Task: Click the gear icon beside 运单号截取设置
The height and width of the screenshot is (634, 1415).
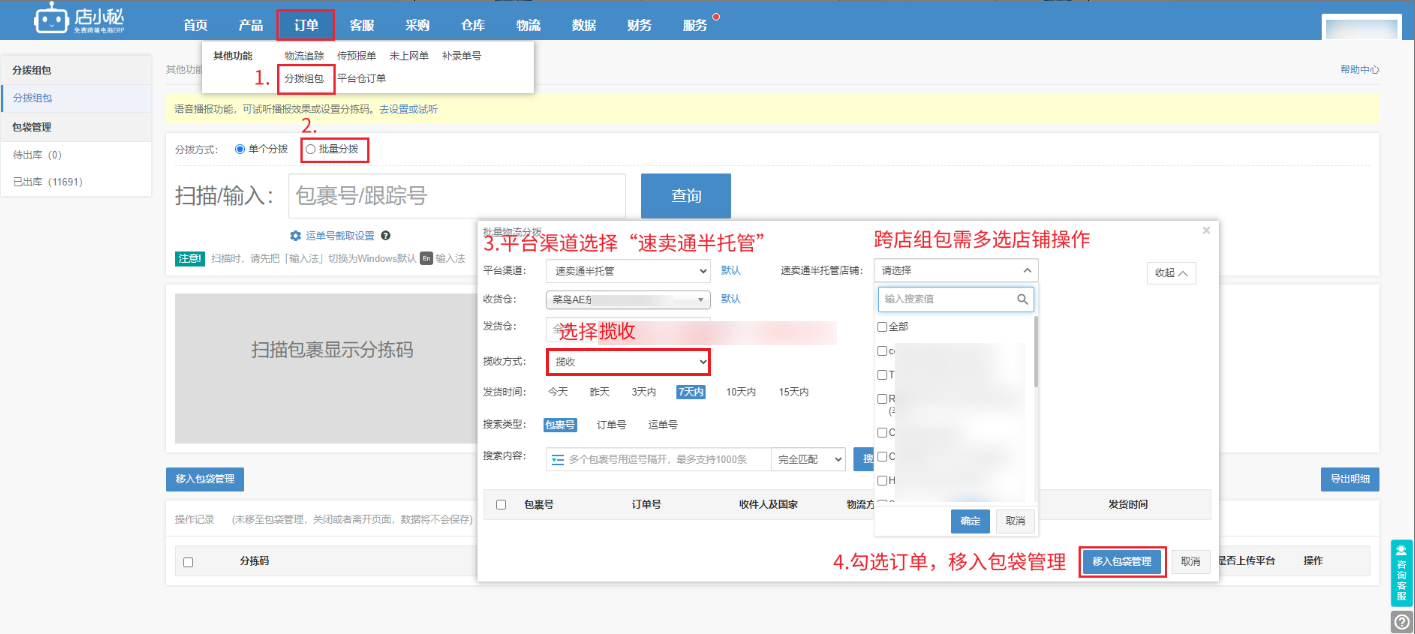Action: (x=296, y=236)
